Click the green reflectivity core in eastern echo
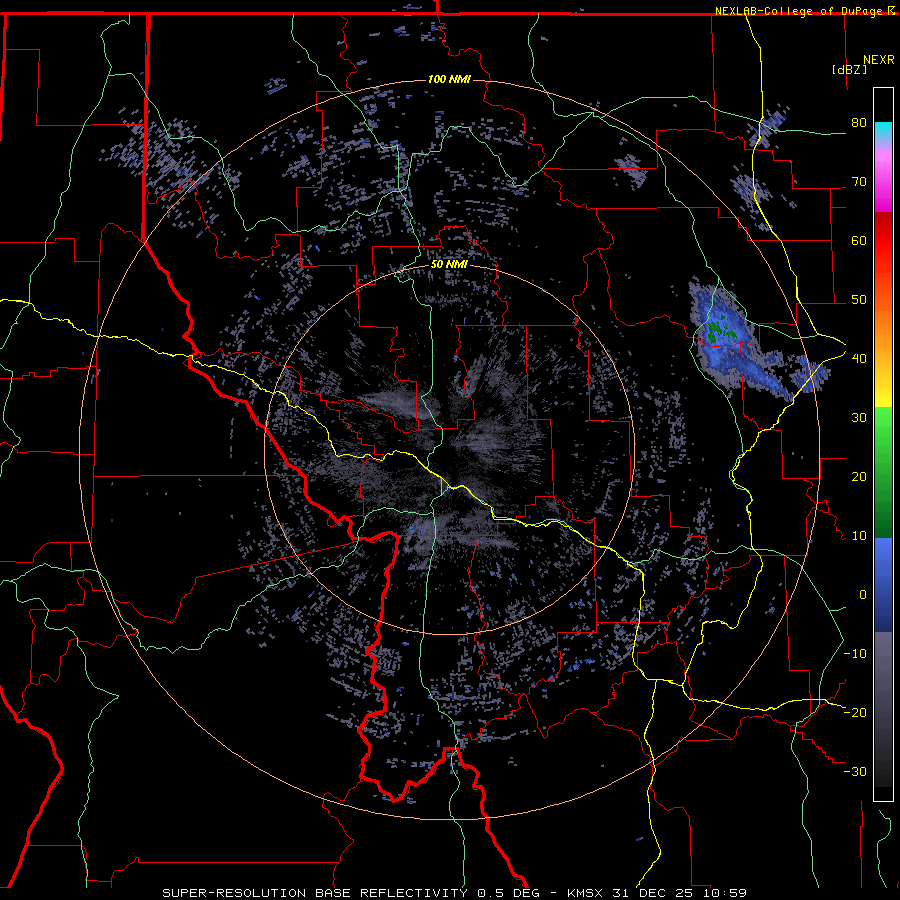The width and height of the screenshot is (900, 900). [721, 332]
